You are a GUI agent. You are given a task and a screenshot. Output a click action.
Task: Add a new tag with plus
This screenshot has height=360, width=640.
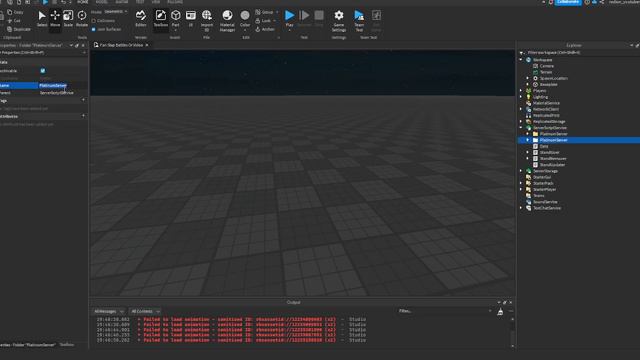click(x=84, y=100)
